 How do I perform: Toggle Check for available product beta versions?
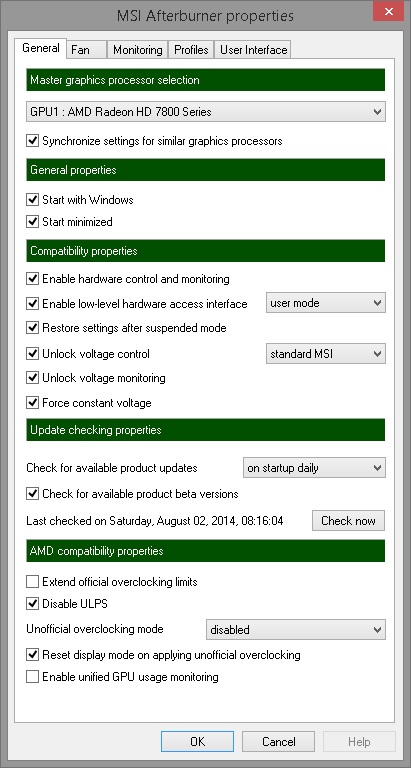point(32,493)
